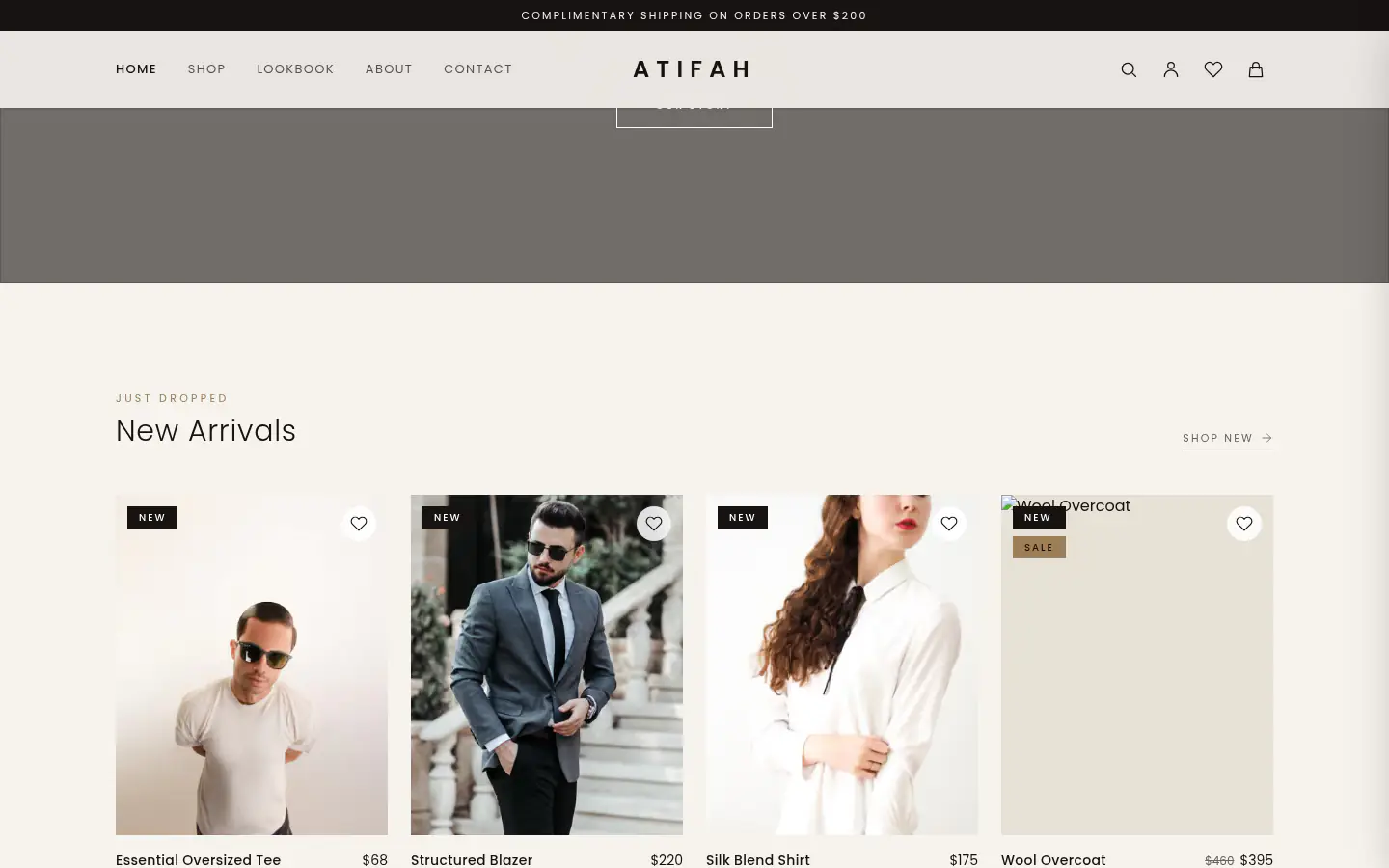Add Silk Blend Shirt to wishlist

pos(949,524)
